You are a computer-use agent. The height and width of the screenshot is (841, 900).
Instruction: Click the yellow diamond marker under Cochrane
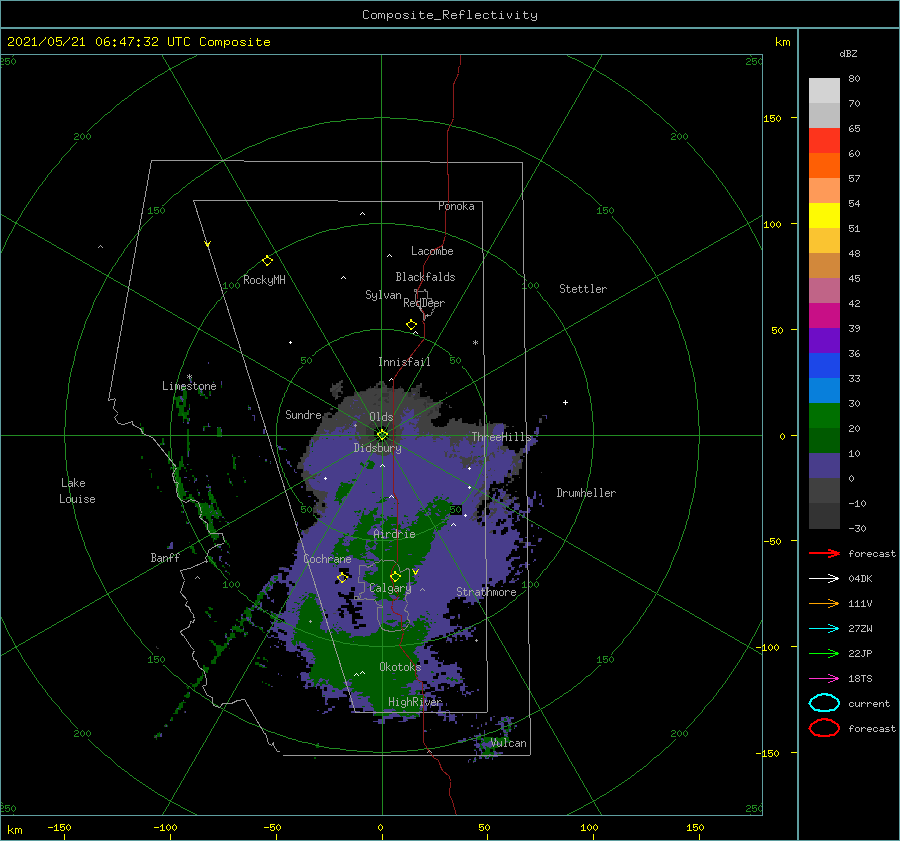[x=343, y=577]
